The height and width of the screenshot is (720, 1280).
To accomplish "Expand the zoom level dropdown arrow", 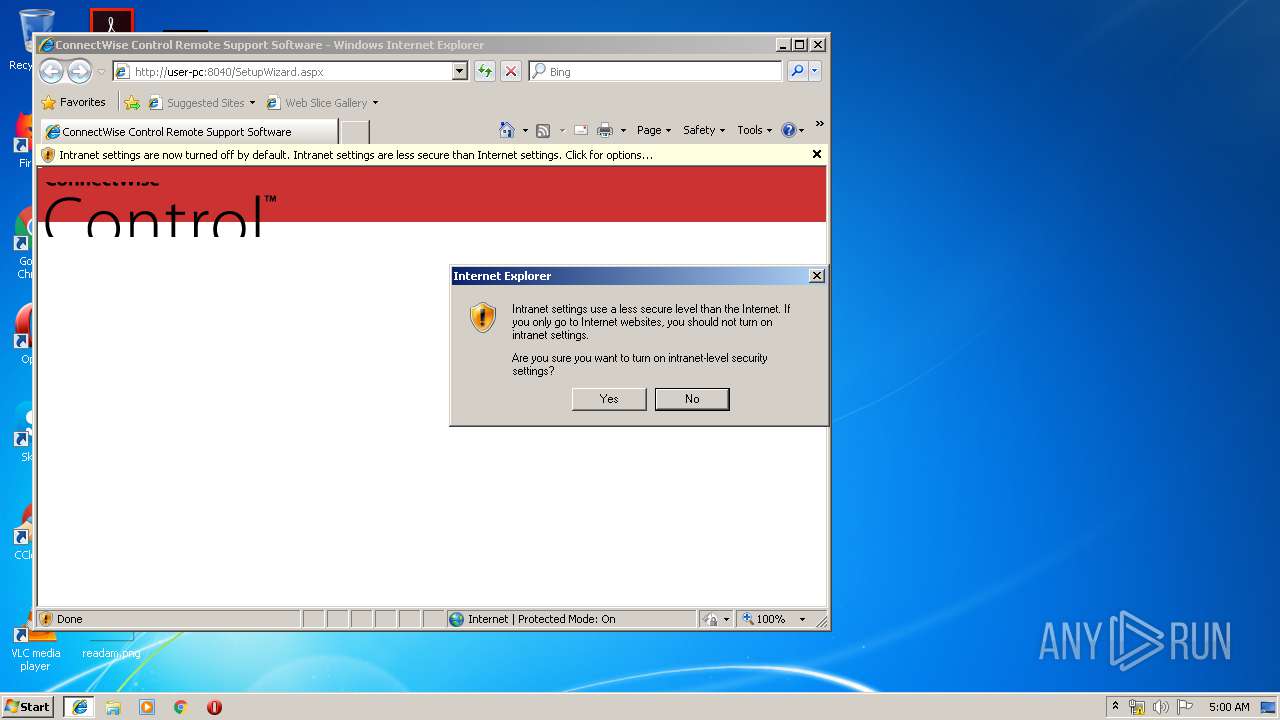I will coord(802,619).
